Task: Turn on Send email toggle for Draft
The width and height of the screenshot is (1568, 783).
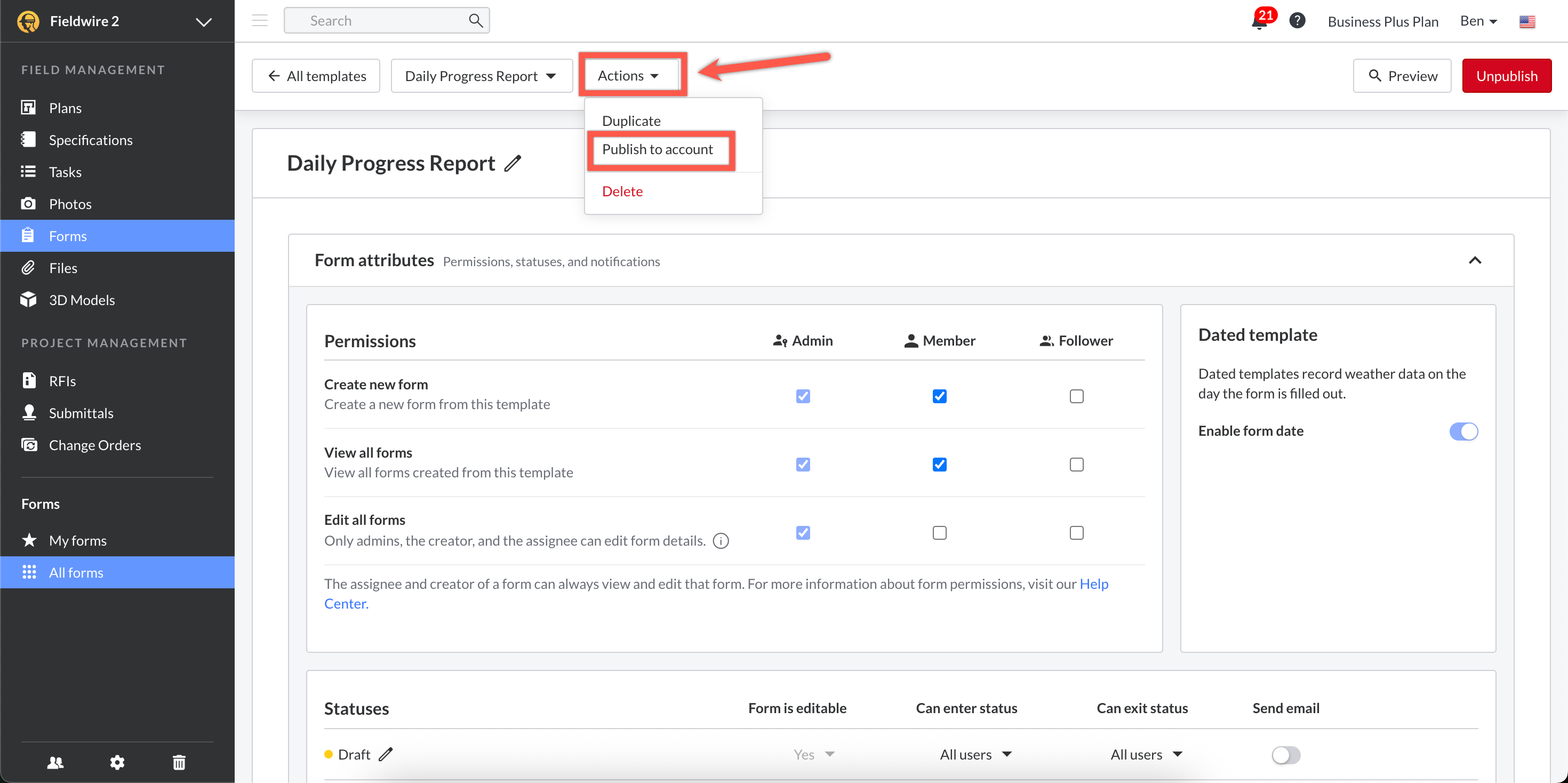Action: click(1285, 755)
